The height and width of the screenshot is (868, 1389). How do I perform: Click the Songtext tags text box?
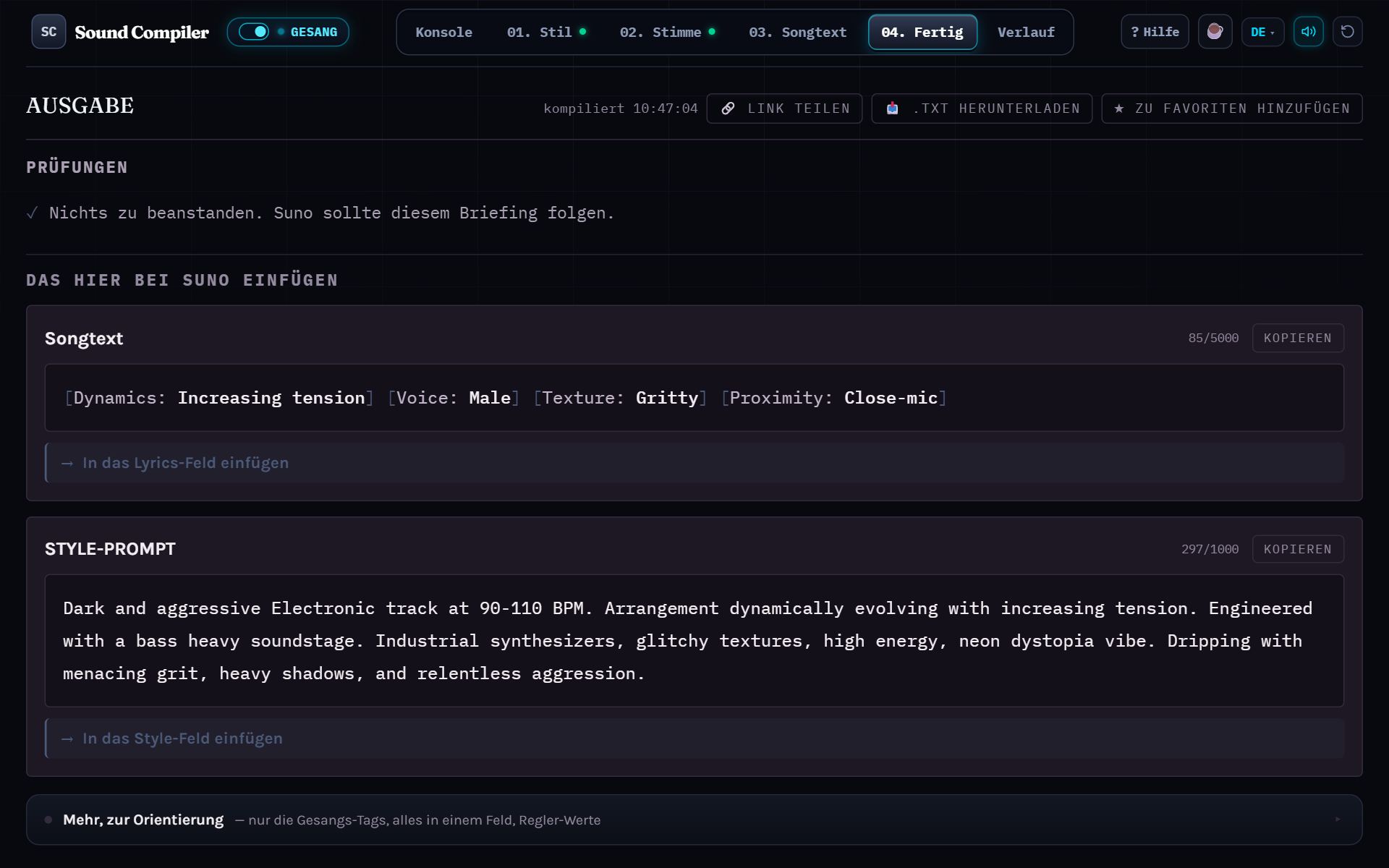pyautogui.click(x=694, y=398)
